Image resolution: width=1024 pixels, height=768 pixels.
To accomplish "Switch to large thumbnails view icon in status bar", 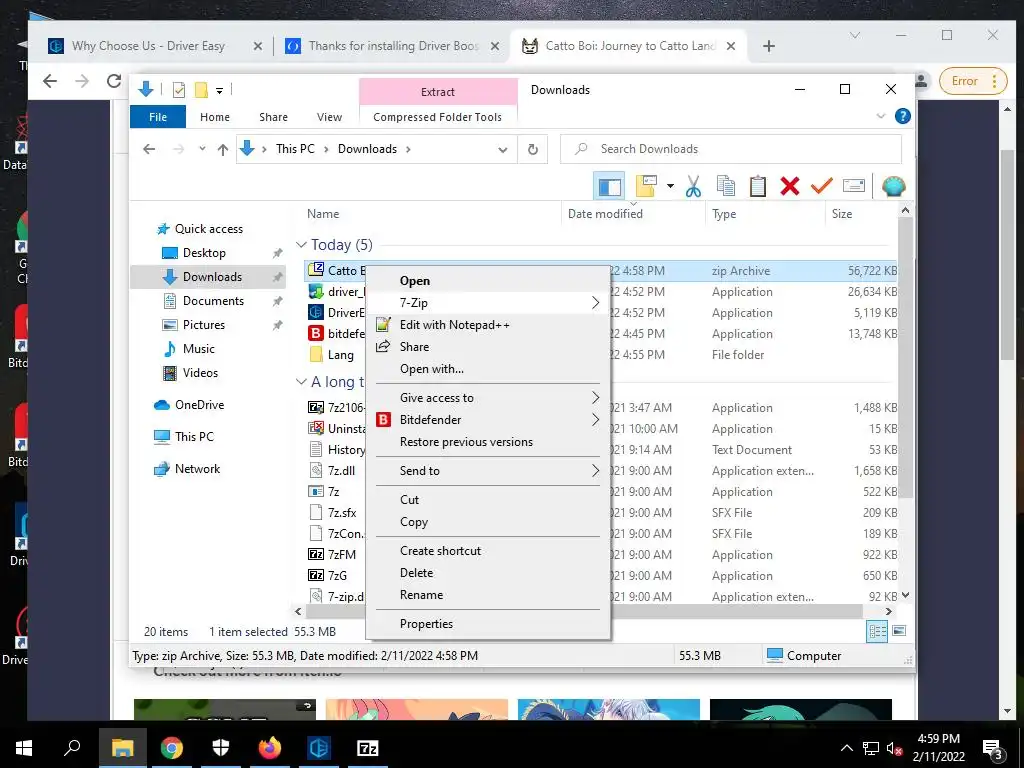I will tap(899, 631).
